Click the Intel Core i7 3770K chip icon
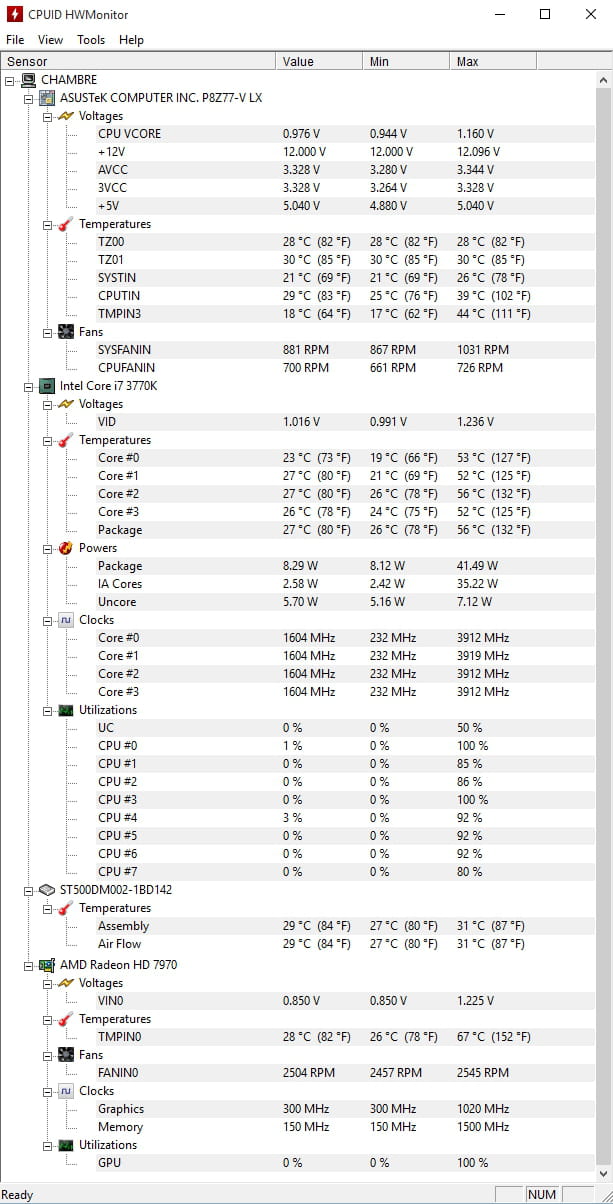 tap(47, 386)
